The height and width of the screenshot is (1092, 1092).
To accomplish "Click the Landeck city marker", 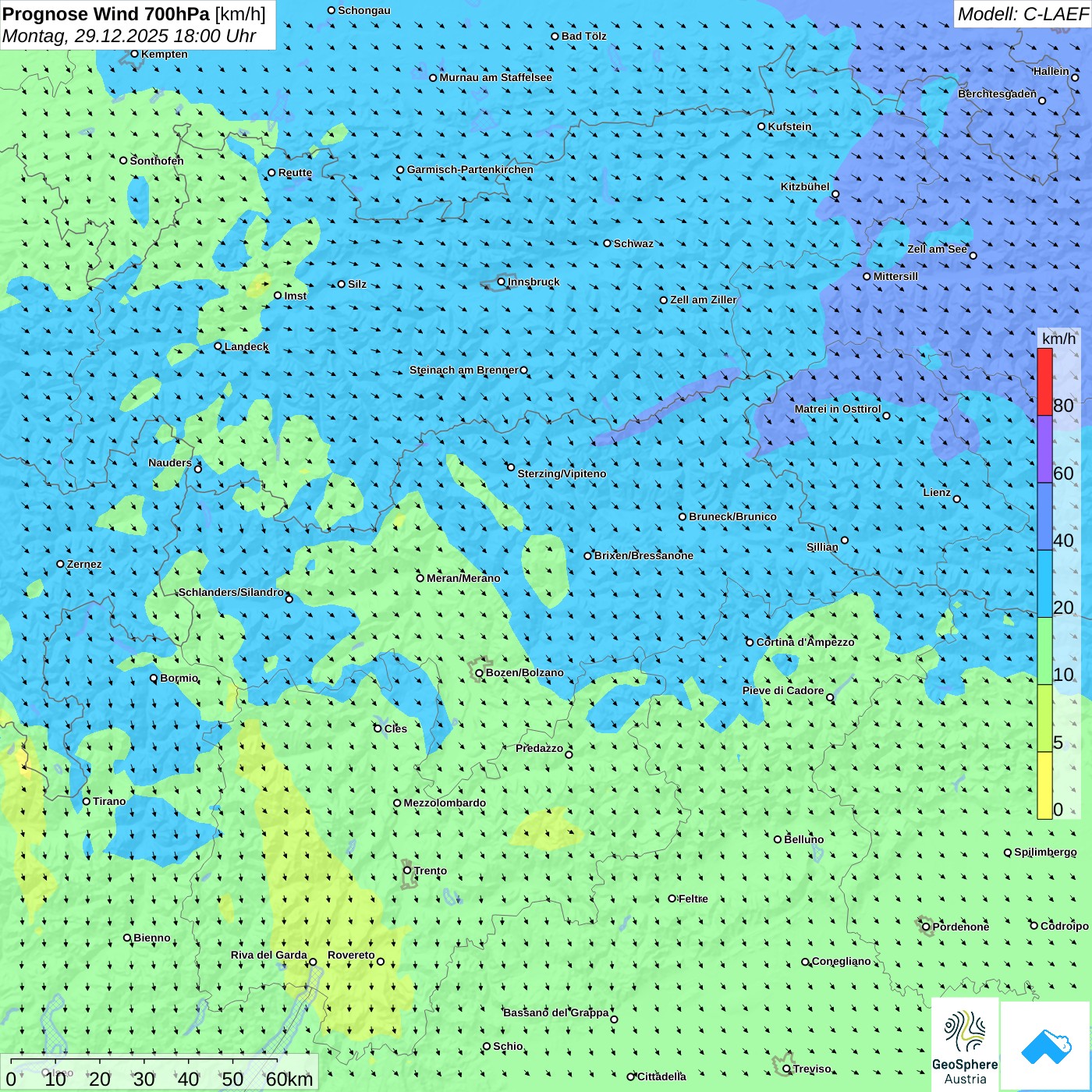I will pyautogui.click(x=218, y=346).
